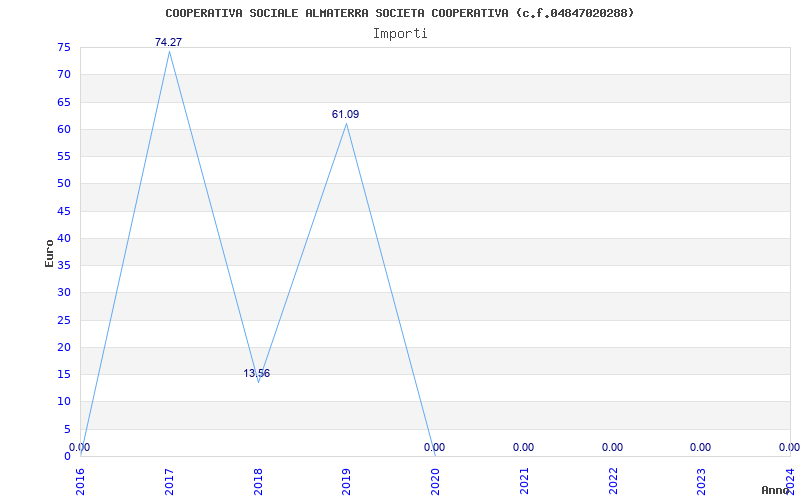Viewport: 800px width, 500px height.
Task: Click the 70 y-axis tick label
Action: pyautogui.click(x=64, y=74)
